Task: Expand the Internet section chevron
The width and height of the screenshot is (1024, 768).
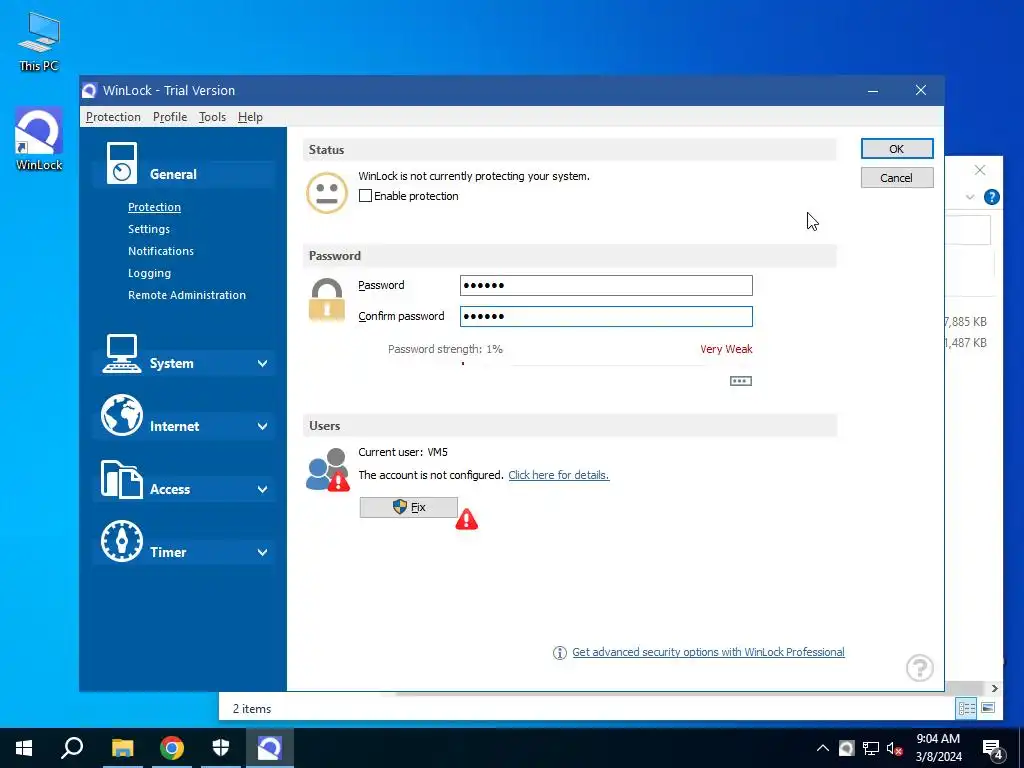Action: [263, 426]
